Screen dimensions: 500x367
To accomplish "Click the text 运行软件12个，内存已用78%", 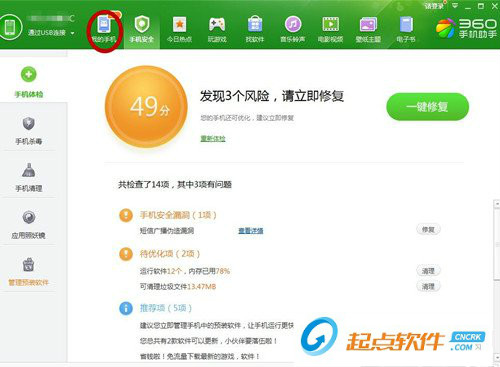I will 185,271.
